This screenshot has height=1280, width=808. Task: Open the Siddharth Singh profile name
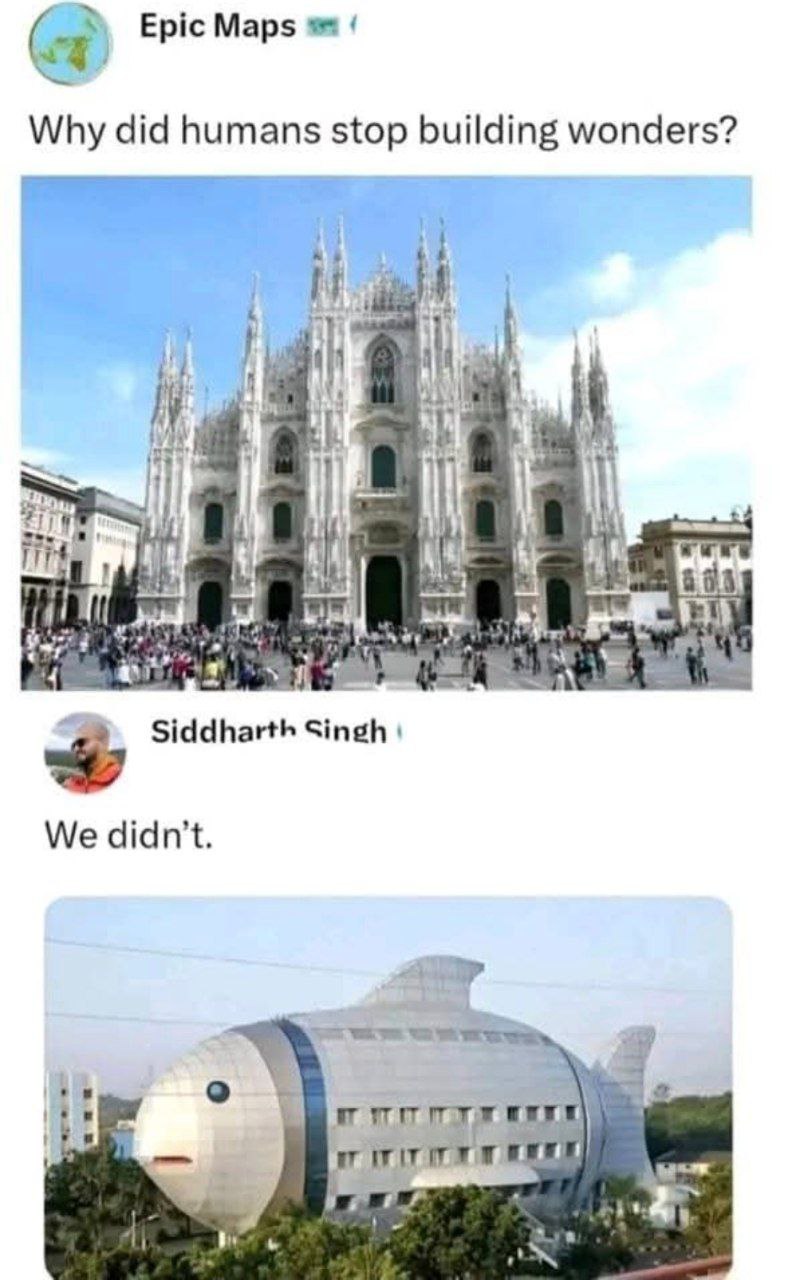(x=268, y=732)
